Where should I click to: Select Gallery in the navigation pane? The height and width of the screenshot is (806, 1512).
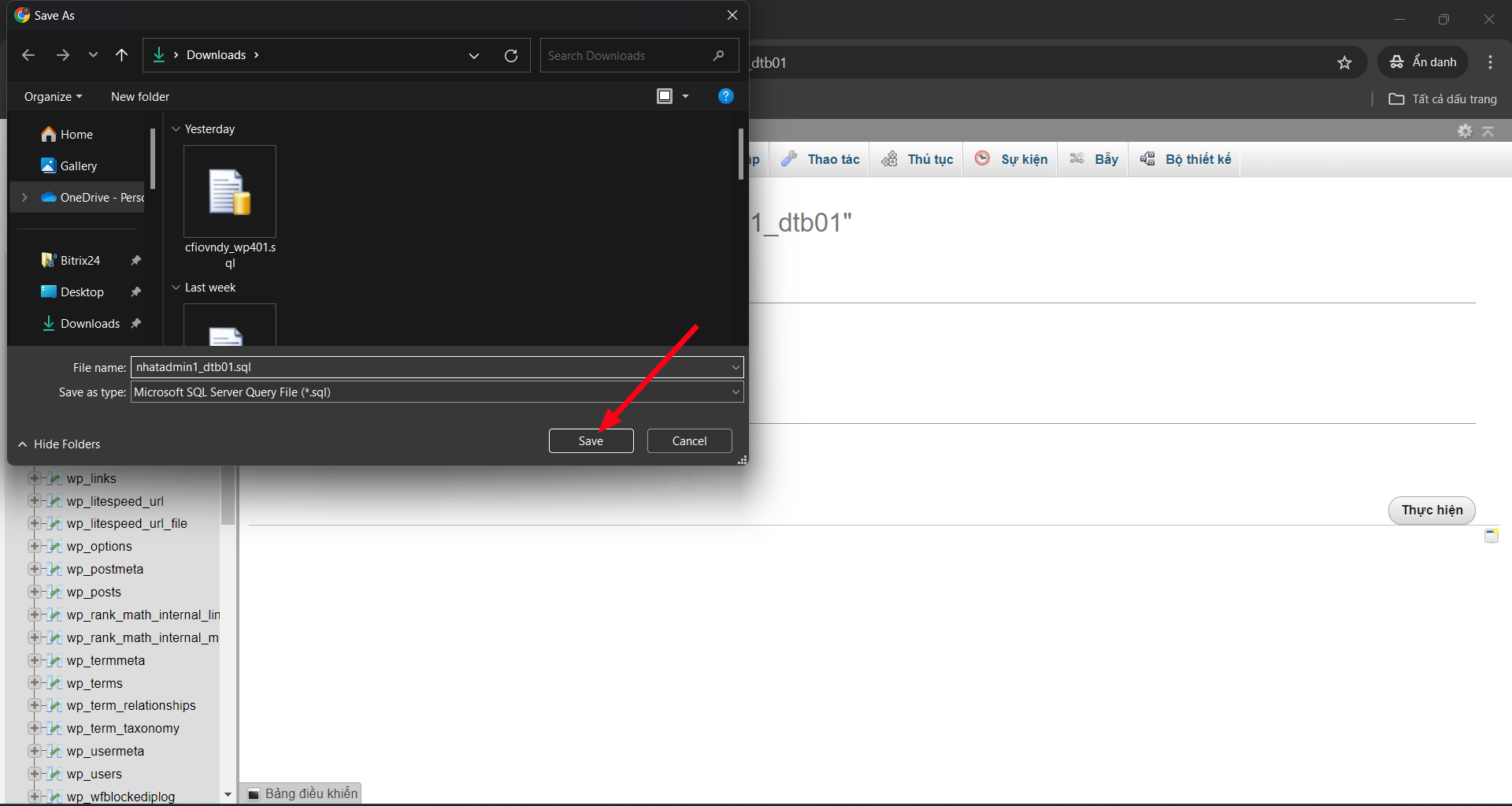pos(79,166)
